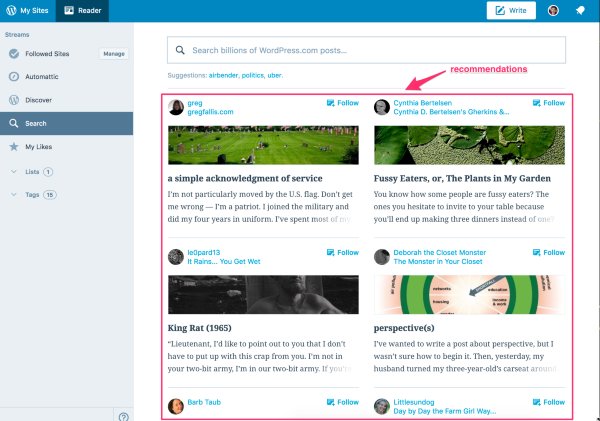This screenshot has width=600, height=421.
Task: Click the Write button
Action: [511, 11]
